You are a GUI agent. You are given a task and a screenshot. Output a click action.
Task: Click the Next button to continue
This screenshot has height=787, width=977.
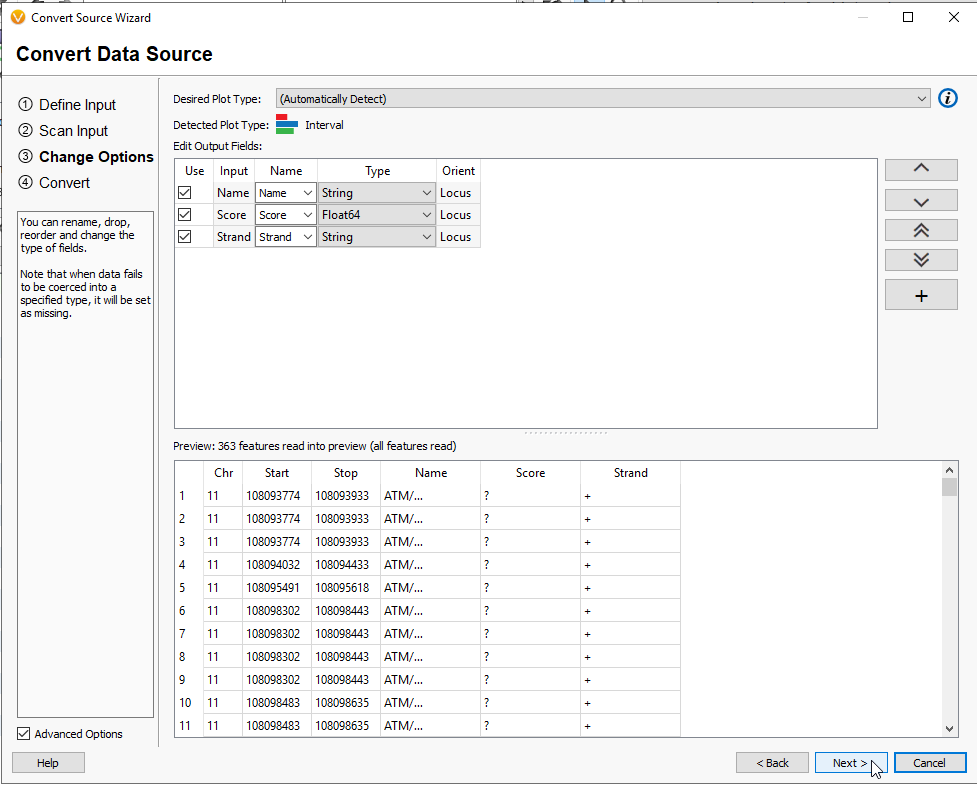(x=850, y=762)
